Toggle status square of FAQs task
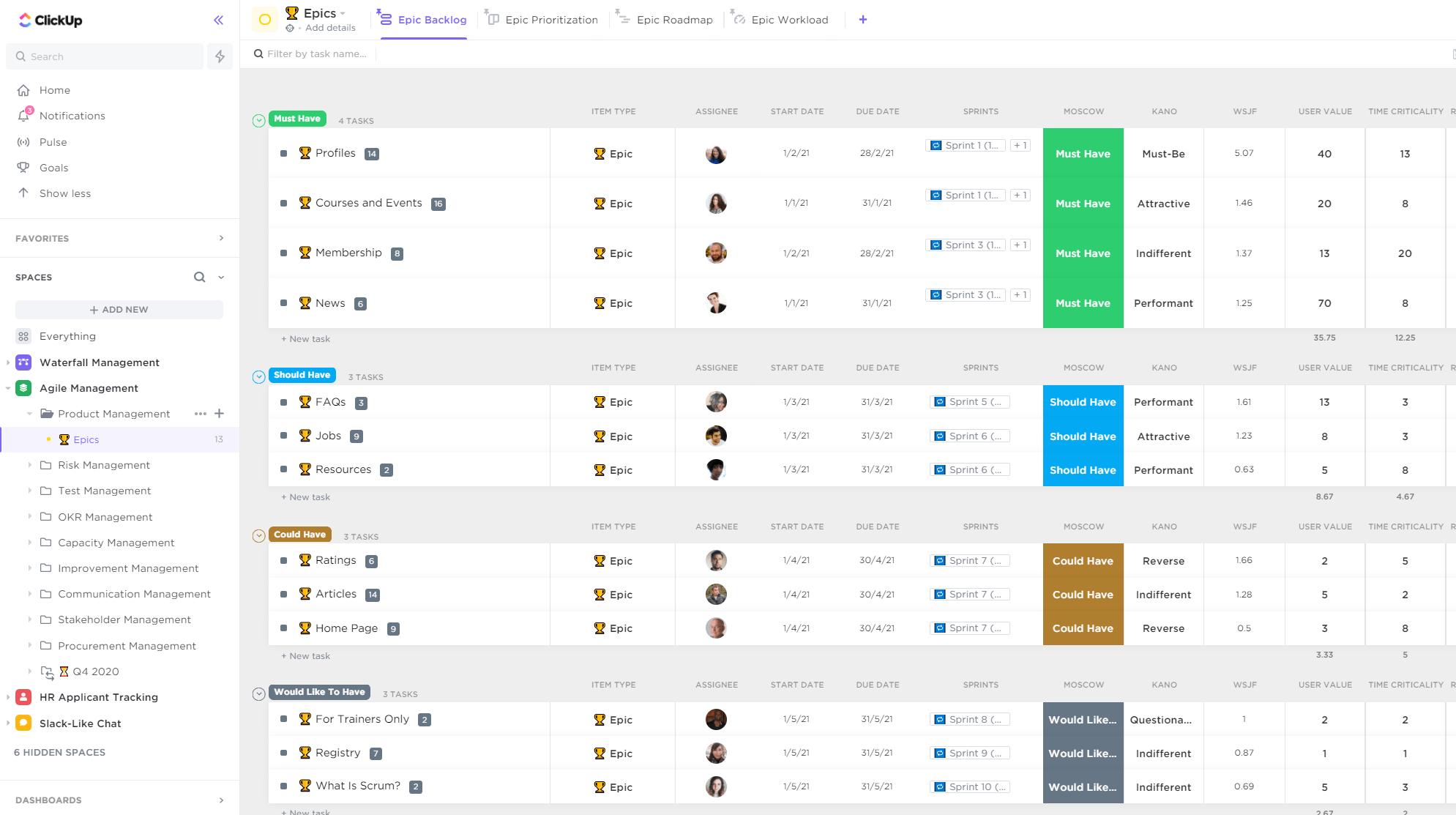Screen dimensions: 1456x815 pos(283,402)
